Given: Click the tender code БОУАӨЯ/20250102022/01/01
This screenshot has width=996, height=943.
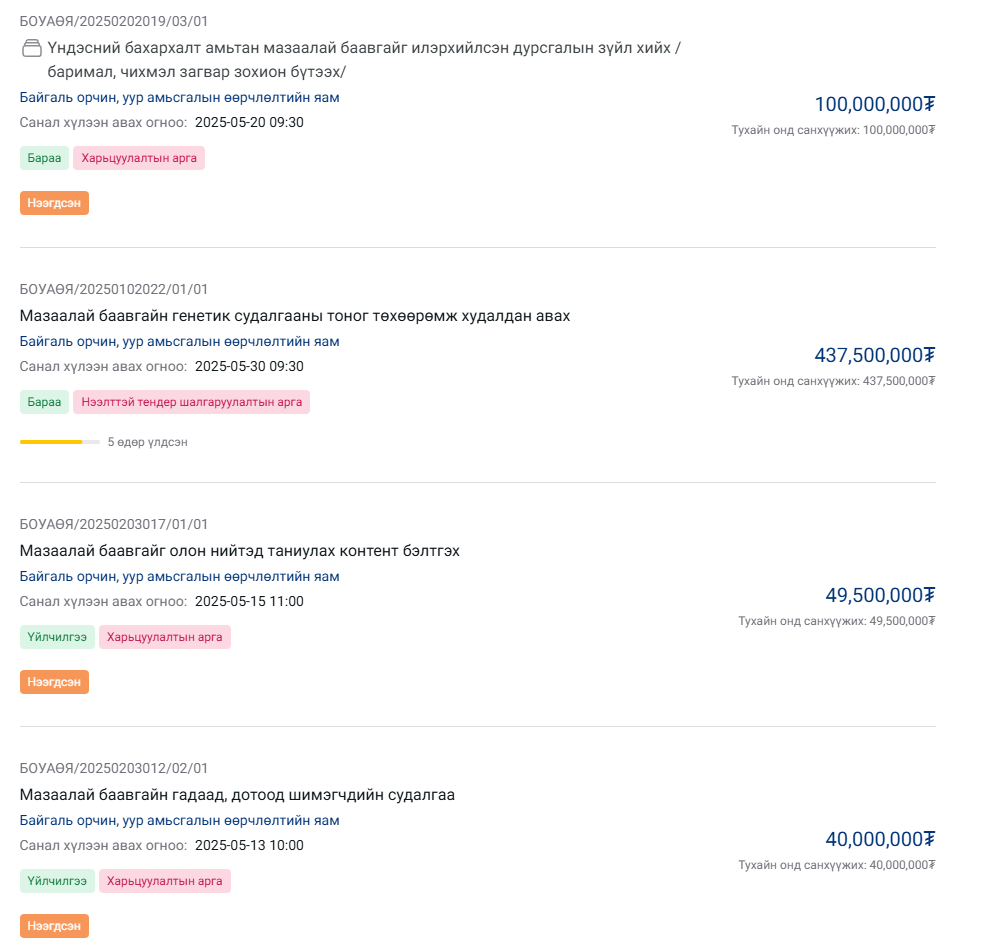Looking at the screenshot, I should click(114, 290).
